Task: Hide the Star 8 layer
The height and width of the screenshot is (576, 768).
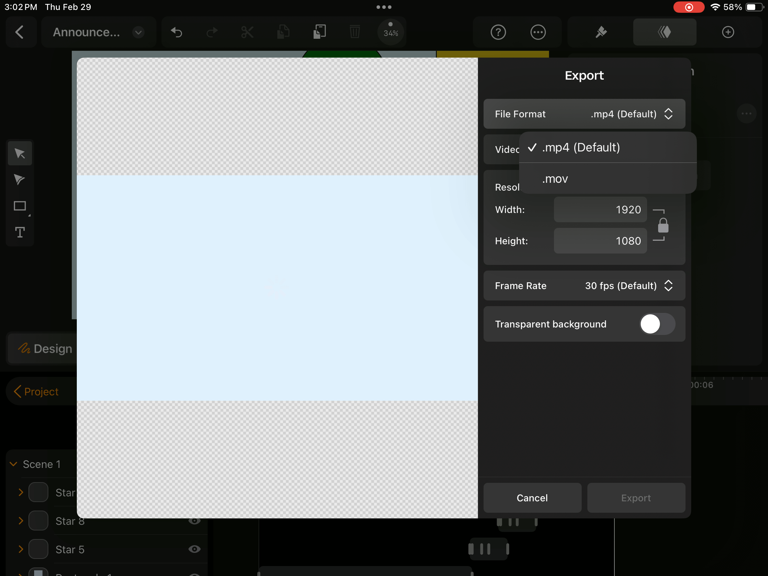Action: [194, 521]
